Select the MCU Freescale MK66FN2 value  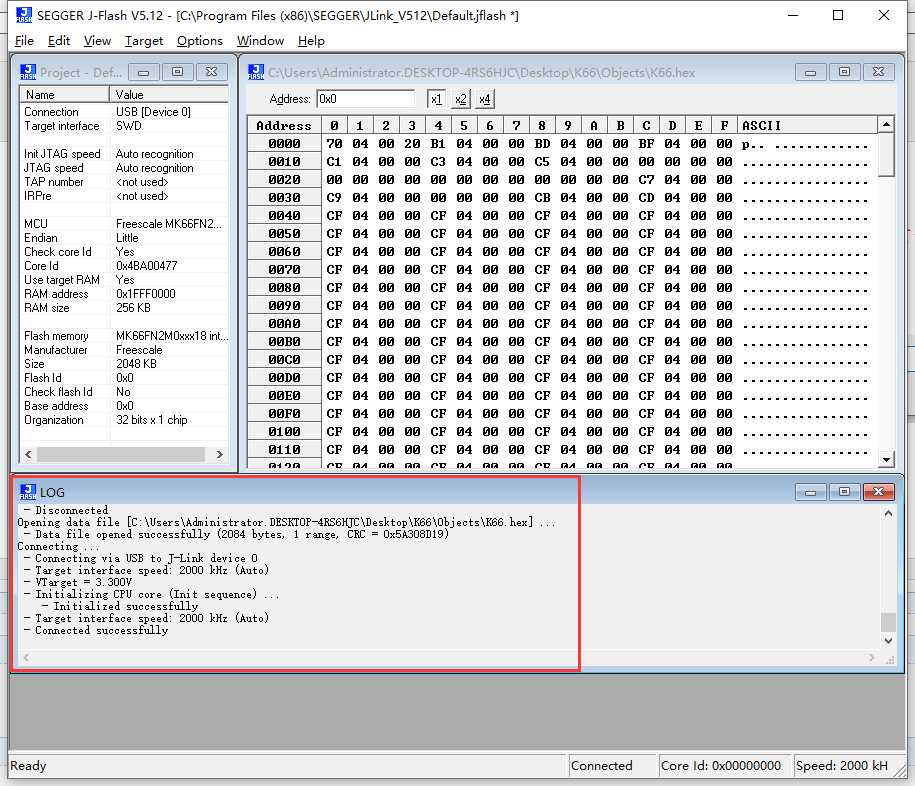[x=169, y=223]
